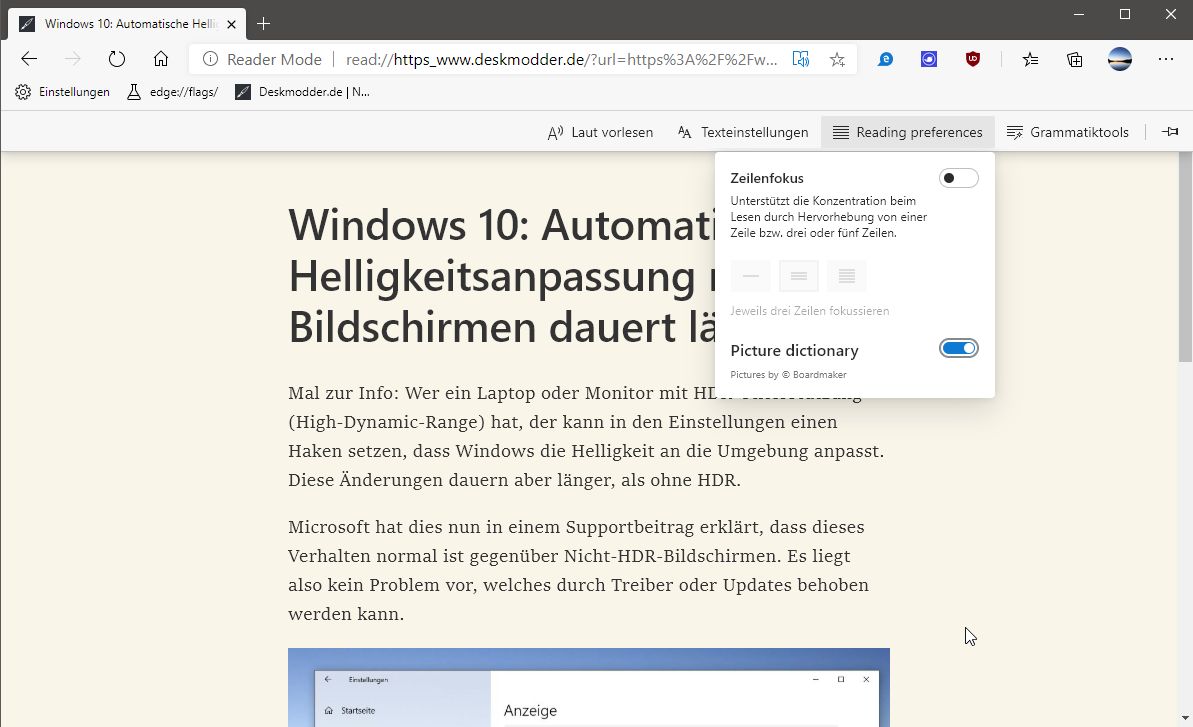Click the Pictures by Boardmaker text
The height and width of the screenshot is (727, 1193).
pyautogui.click(x=788, y=375)
